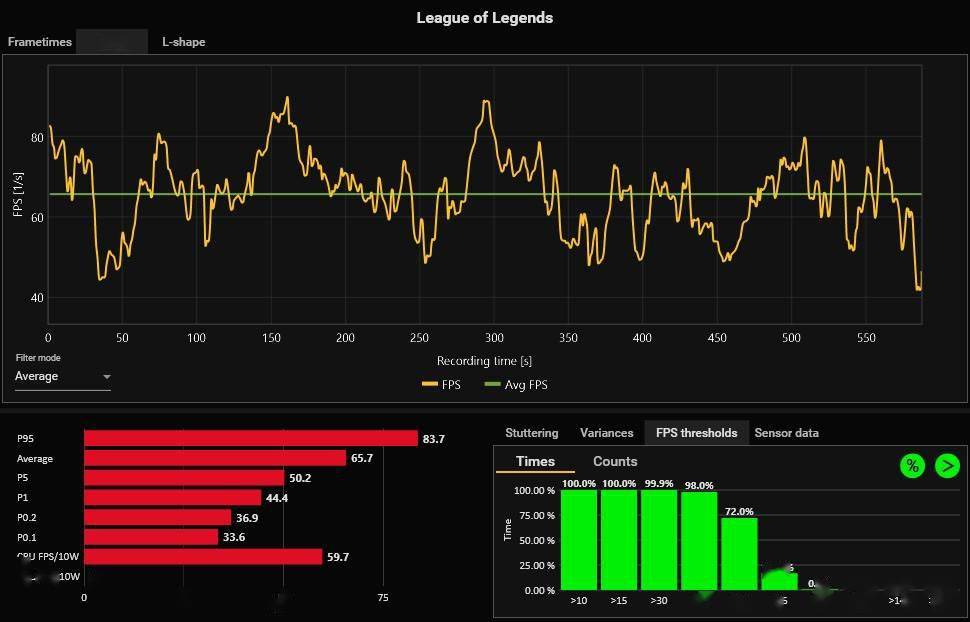Toggle the FPS series in chart legend

coord(442,384)
